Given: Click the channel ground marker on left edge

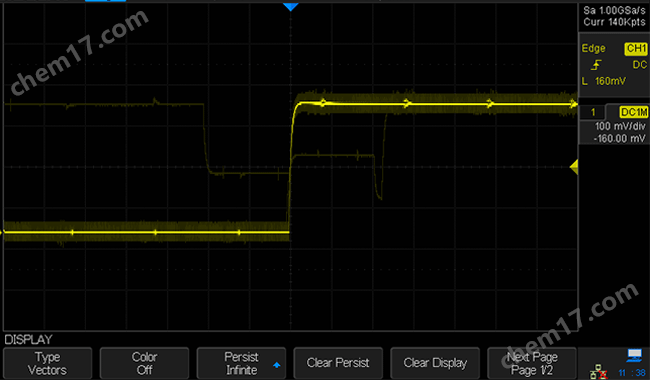Looking at the screenshot, I should pyautogui.click(x=1, y=232).
